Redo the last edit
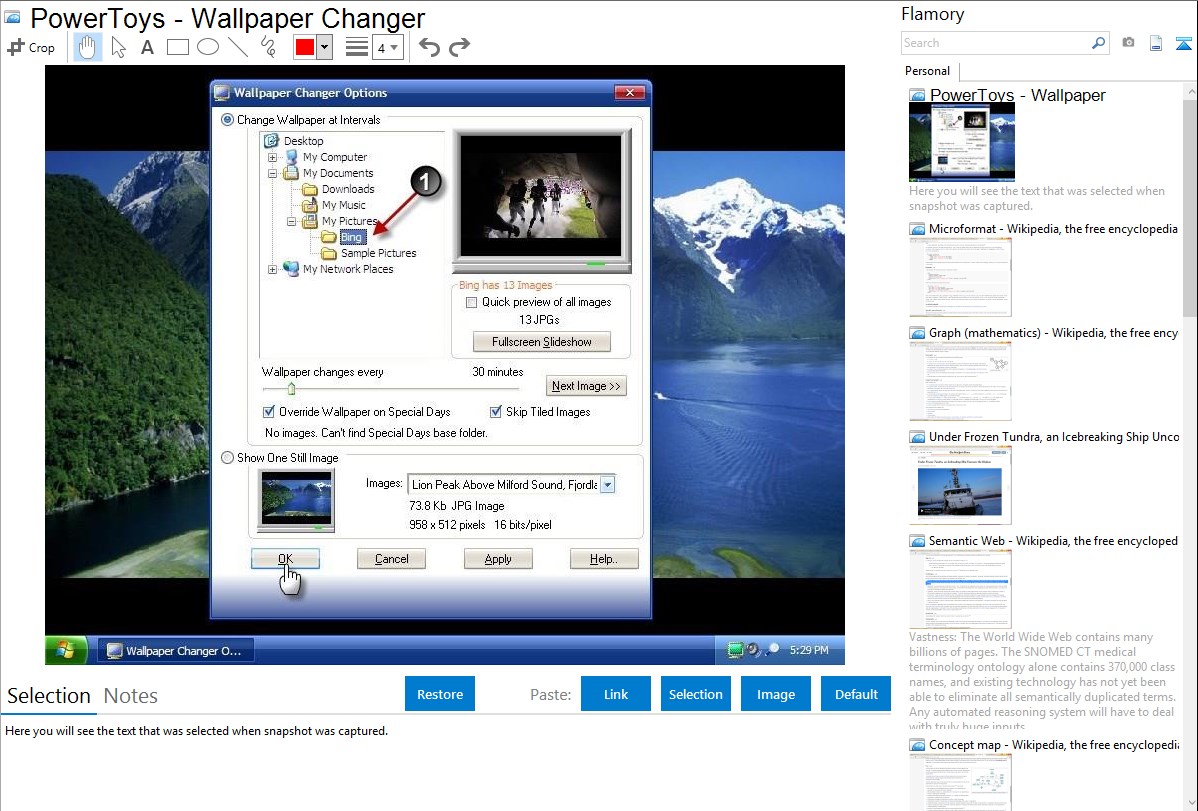 pos(459,47)
